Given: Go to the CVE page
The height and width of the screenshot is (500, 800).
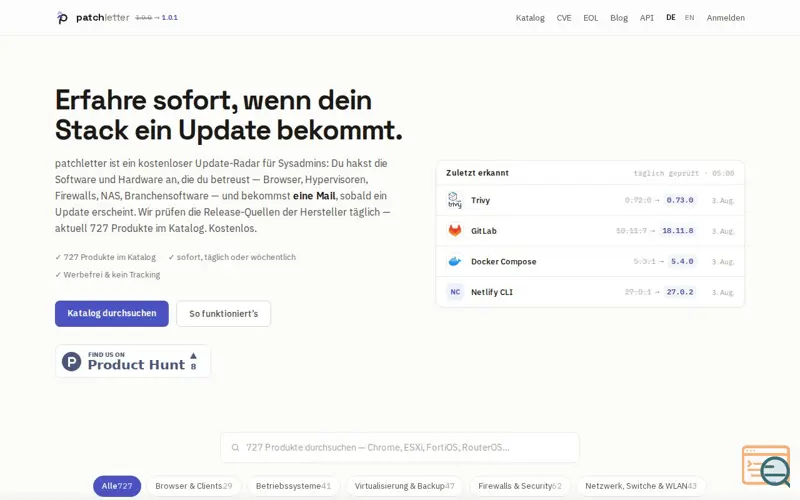Looking at the screenshot, I should click(564, 18).
